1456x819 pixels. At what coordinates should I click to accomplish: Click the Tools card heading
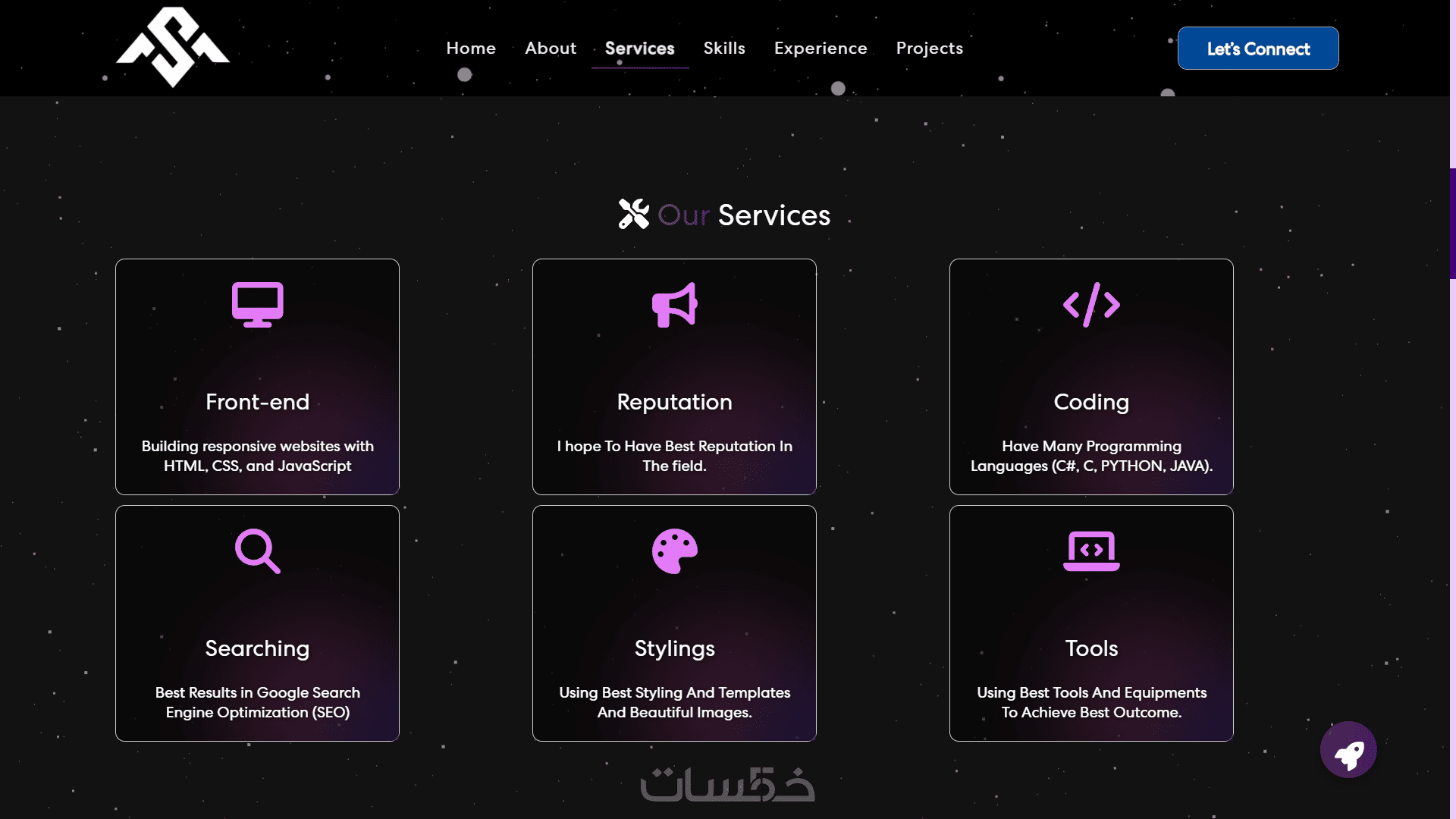tap(1091, 648)
